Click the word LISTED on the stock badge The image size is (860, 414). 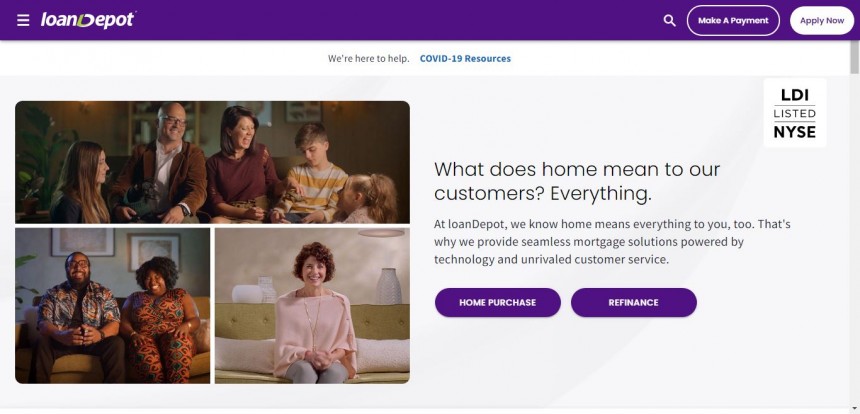(795, 114)
